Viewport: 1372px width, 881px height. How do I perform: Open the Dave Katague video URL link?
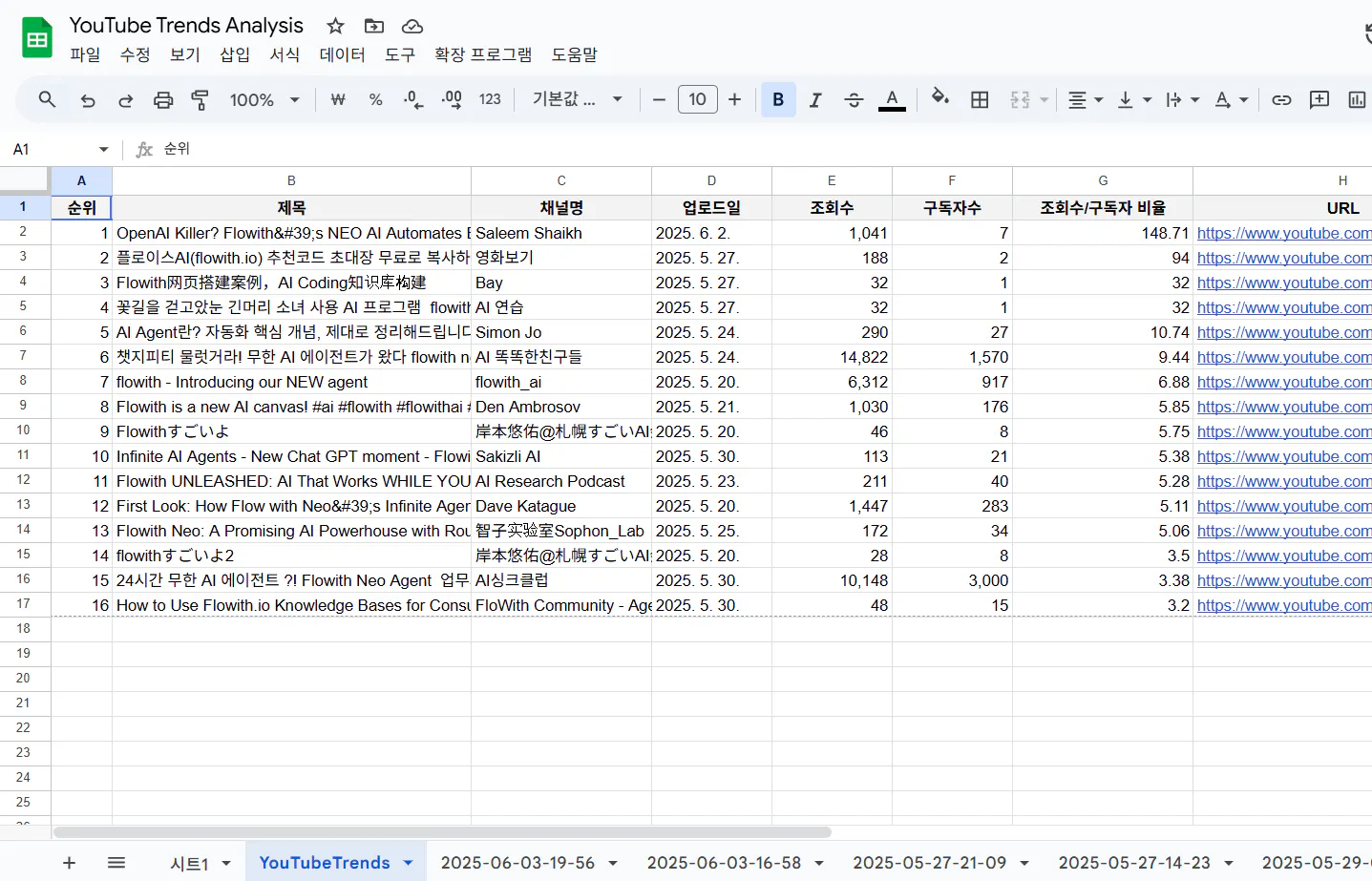(1284, 506)
